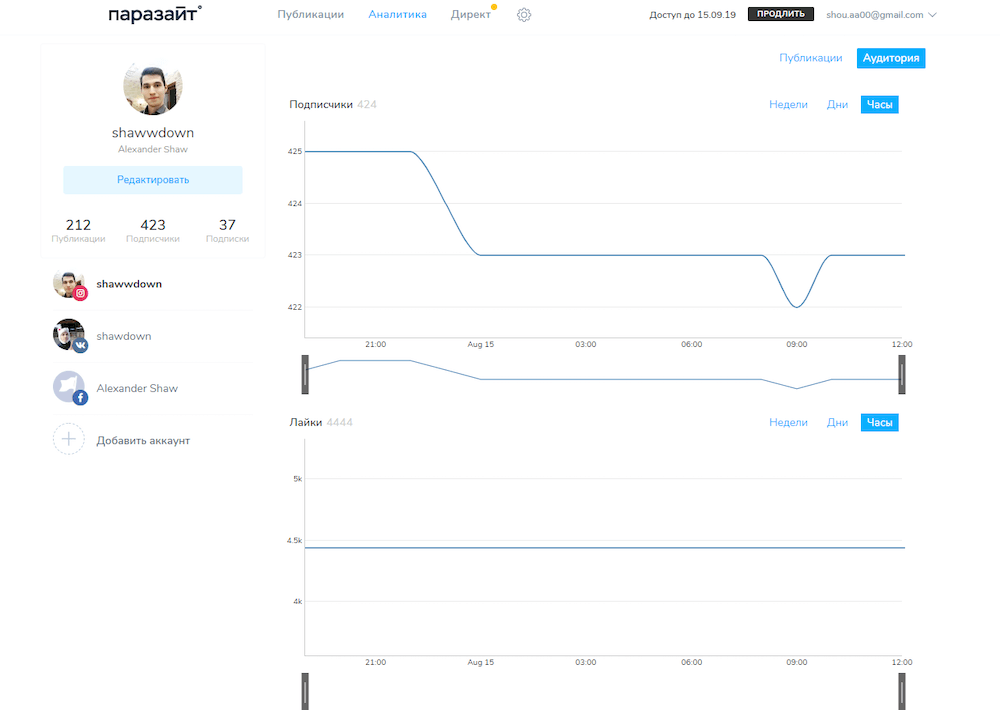Open the settings gear icon
The height and width of the screenshot is (710, 1000).
524,15
